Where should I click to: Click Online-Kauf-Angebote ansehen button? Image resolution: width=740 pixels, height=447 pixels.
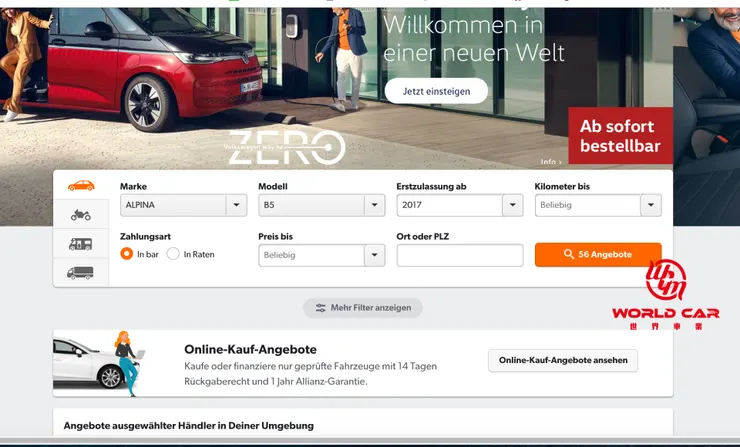(x=563, y=360)
